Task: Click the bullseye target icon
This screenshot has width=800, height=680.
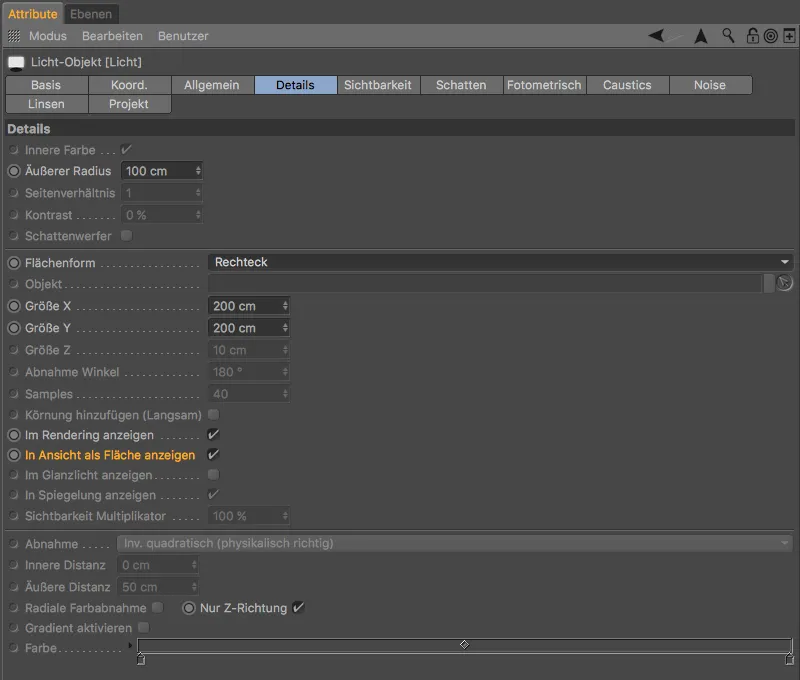Action: (770, 35)
